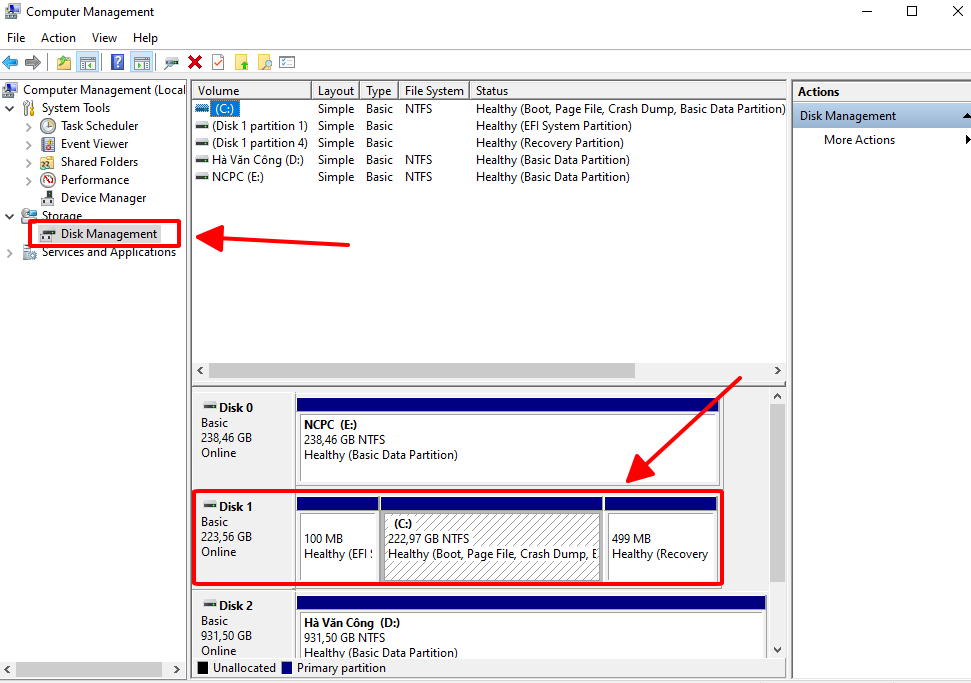Click the Storage node icon

[x=28, y=215]
